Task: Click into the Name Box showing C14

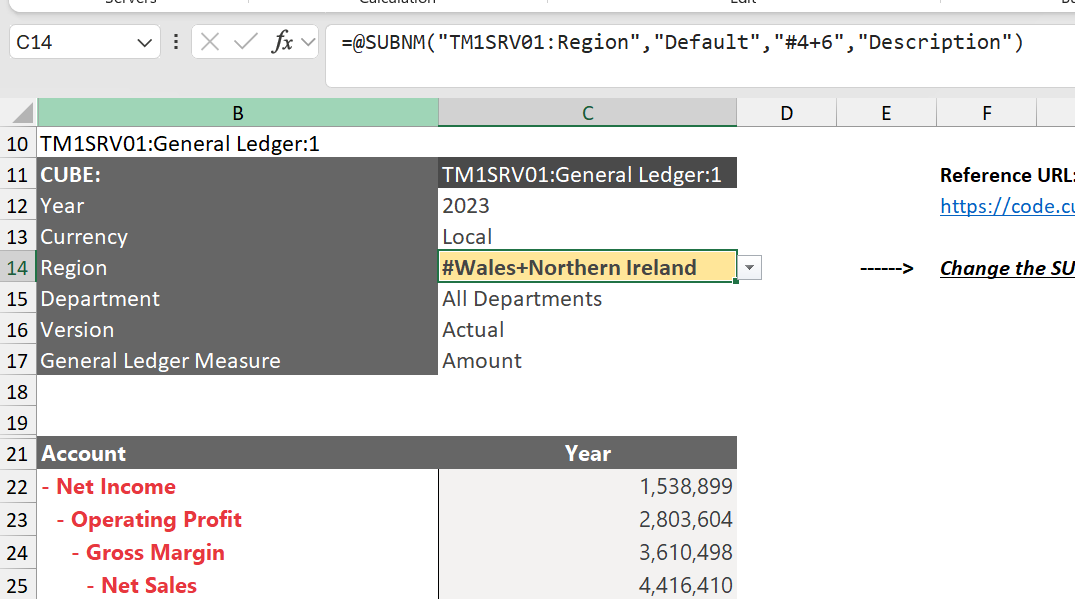Action: pyautogui.click(x=73, y=42)
